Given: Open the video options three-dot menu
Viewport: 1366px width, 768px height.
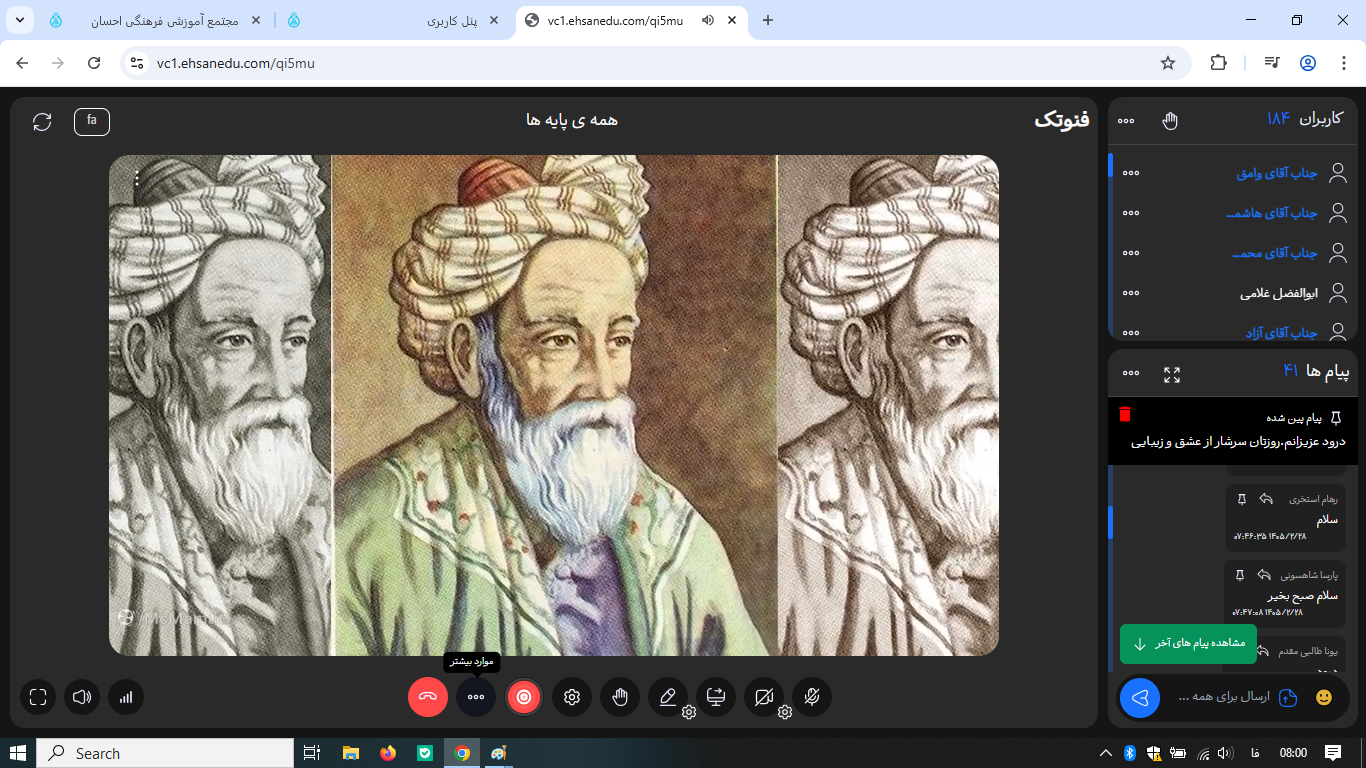Looking at the screenshot, I should tap(137, 179).
